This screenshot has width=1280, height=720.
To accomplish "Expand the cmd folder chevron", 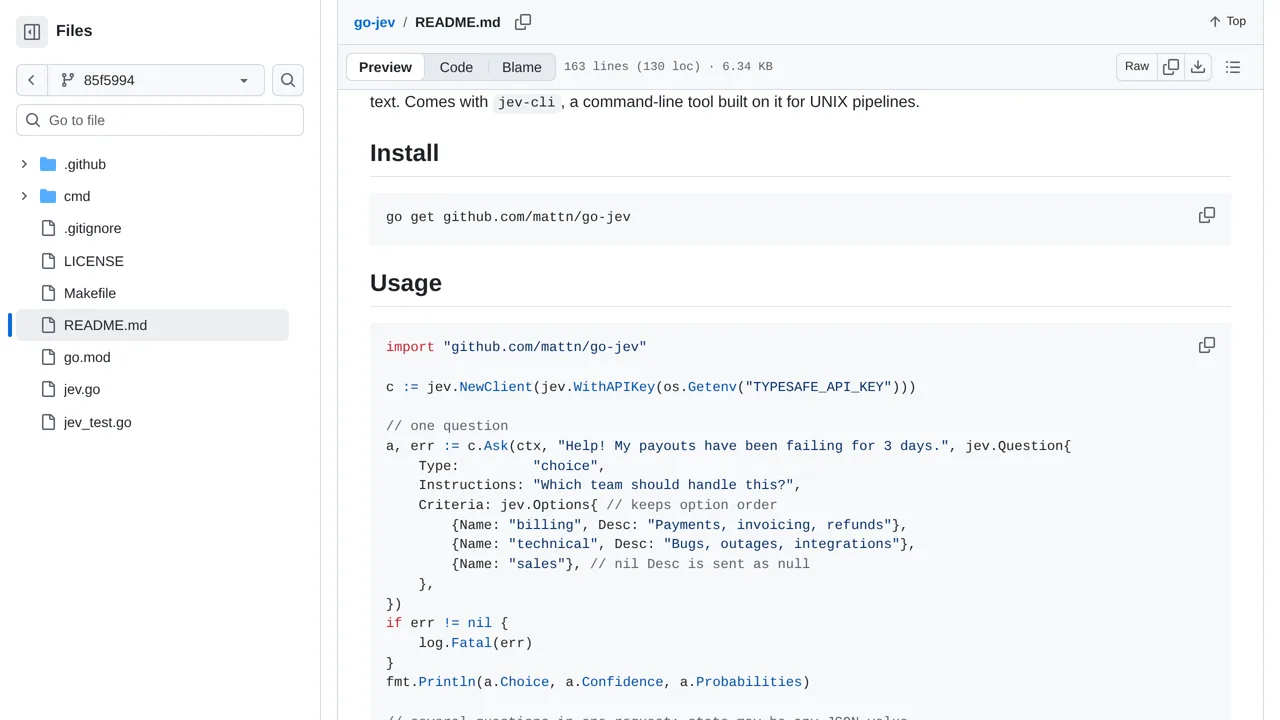I will 24,196.
